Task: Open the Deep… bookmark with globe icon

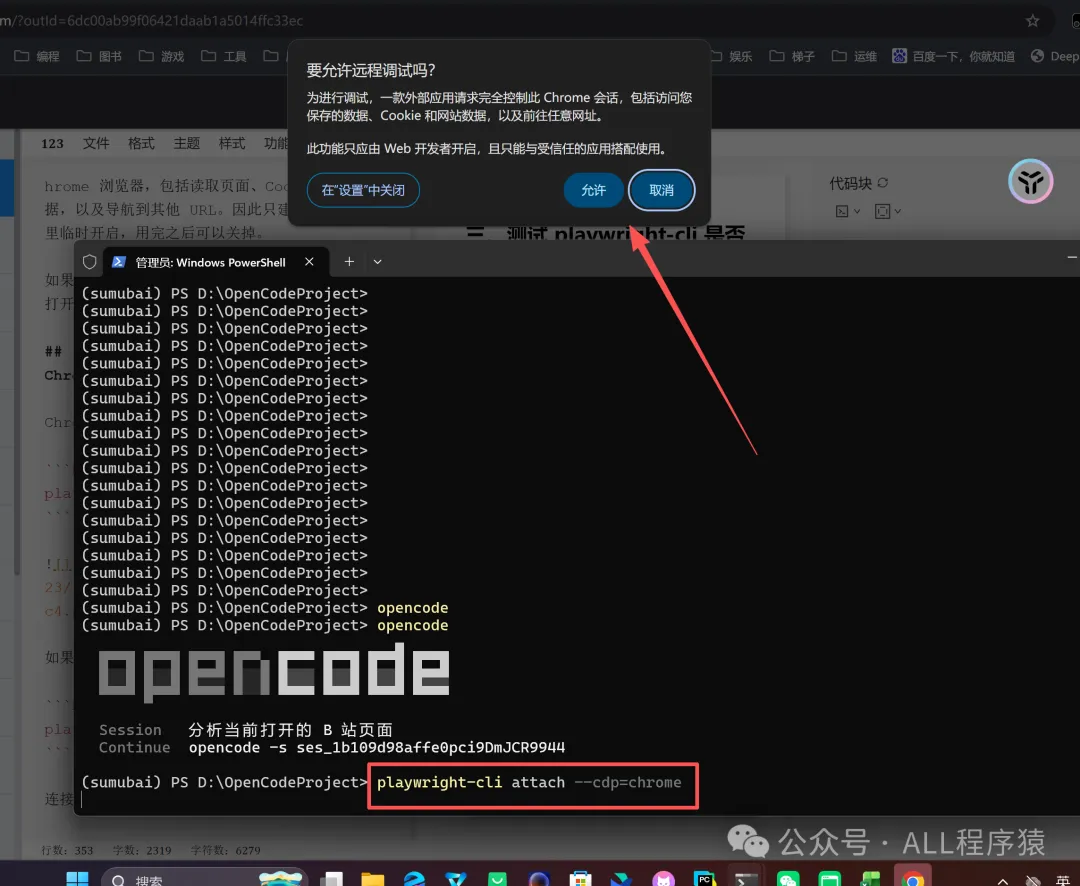Action: (x=1055, y=56)
